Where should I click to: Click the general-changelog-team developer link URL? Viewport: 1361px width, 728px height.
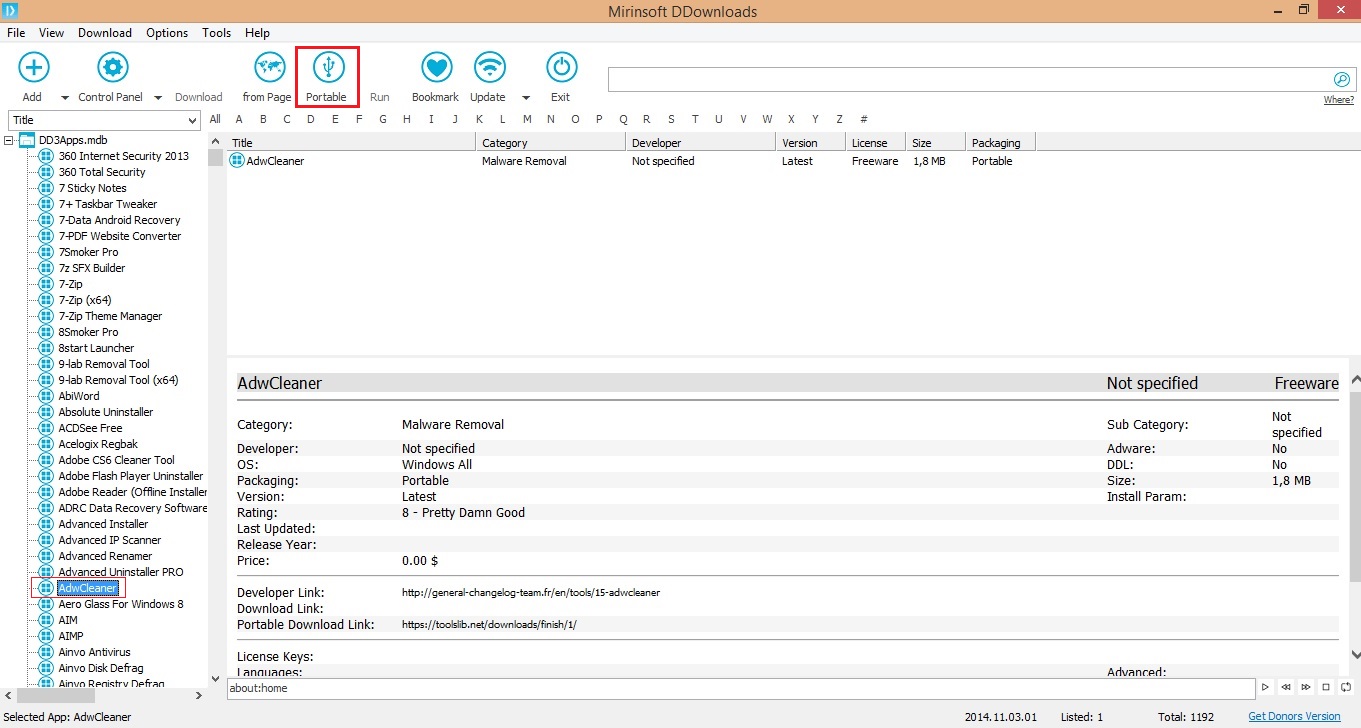531,593
